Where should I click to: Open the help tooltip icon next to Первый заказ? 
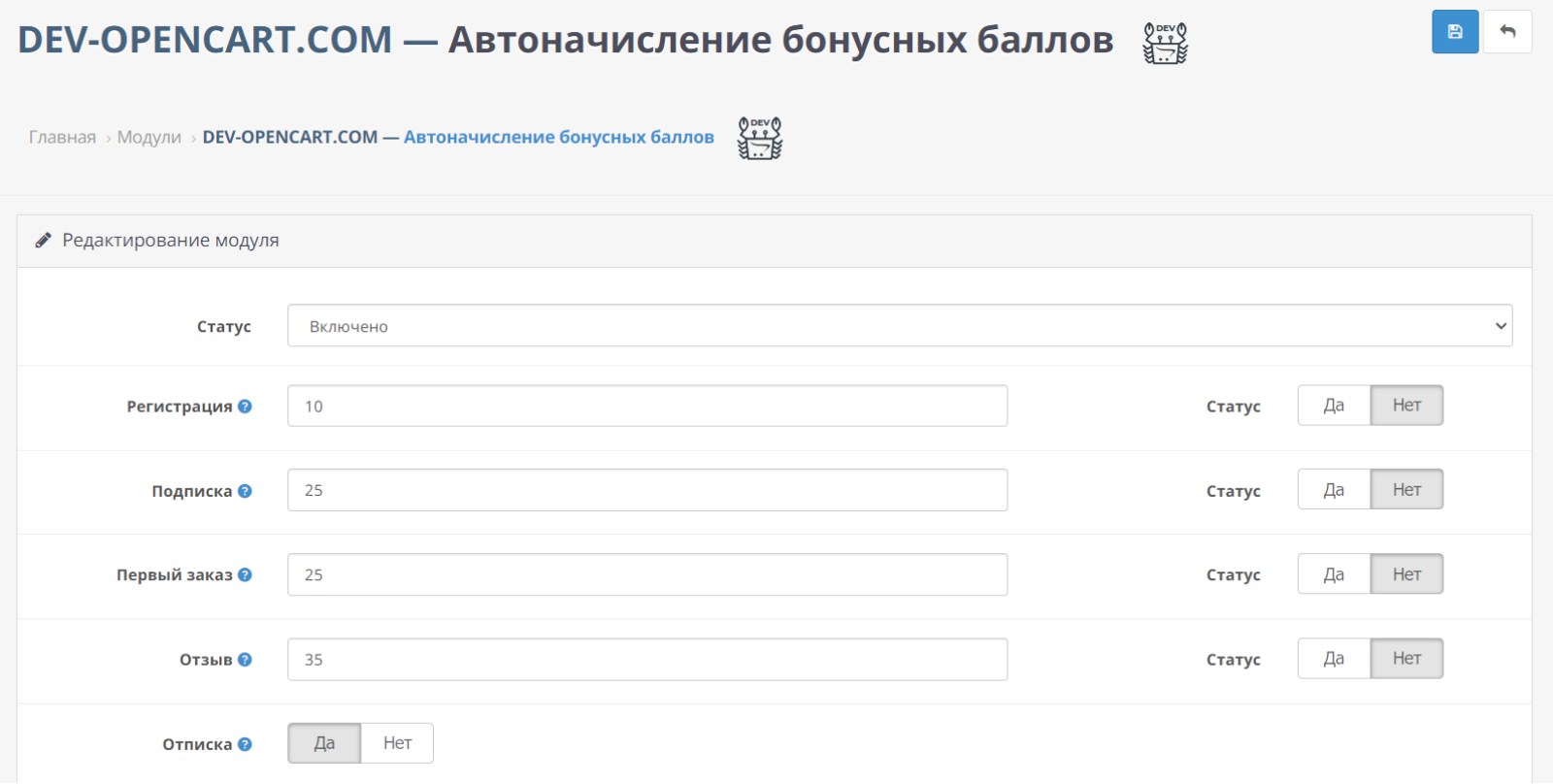pos(245,575)
